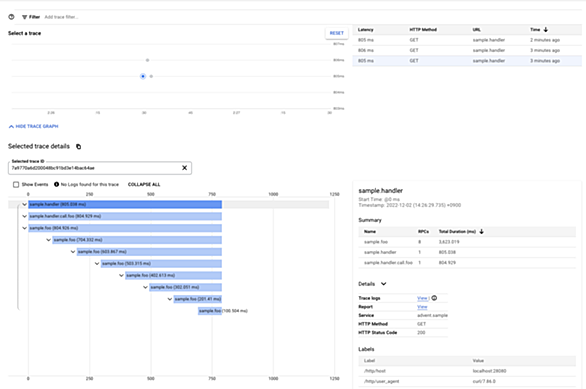586x389 pixels.
Task: Click COLLAPSE ALL spans button
Action: coord(144,185)
